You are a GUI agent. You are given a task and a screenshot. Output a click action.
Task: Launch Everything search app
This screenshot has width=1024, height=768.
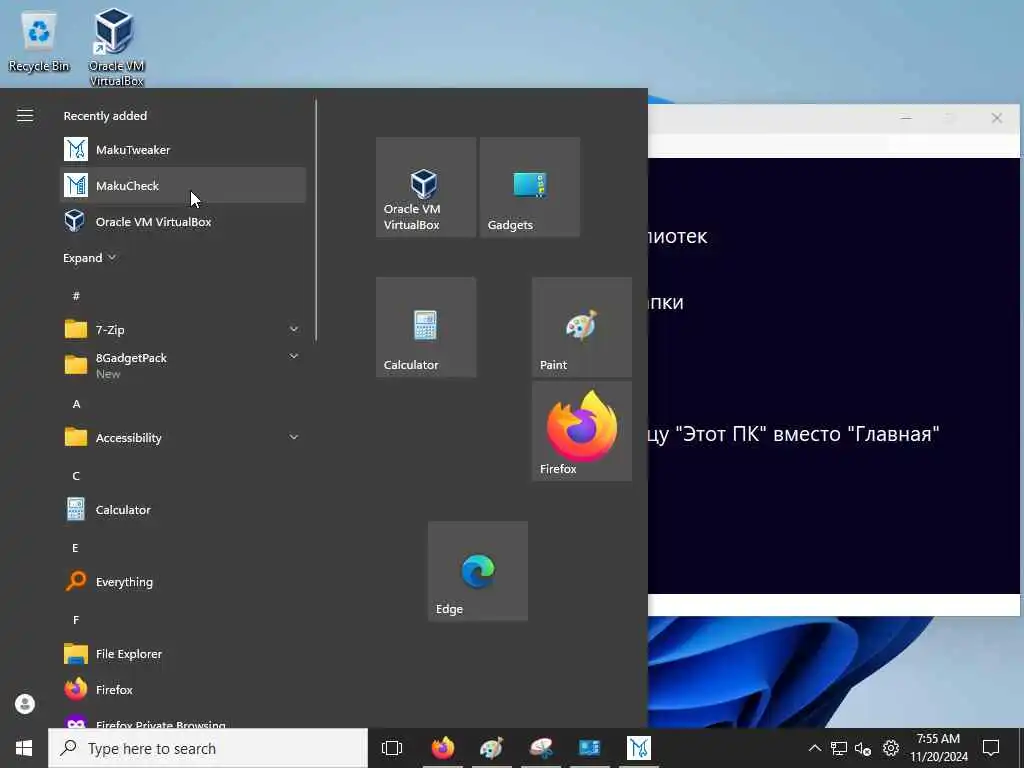click(183, 581)
